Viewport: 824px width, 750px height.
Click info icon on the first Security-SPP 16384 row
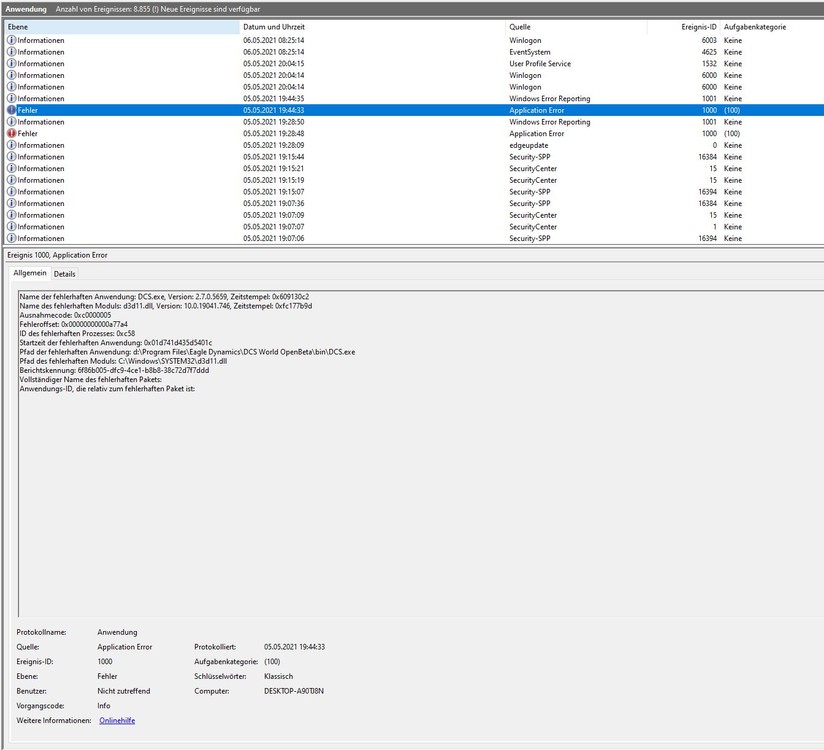(10, 157)
